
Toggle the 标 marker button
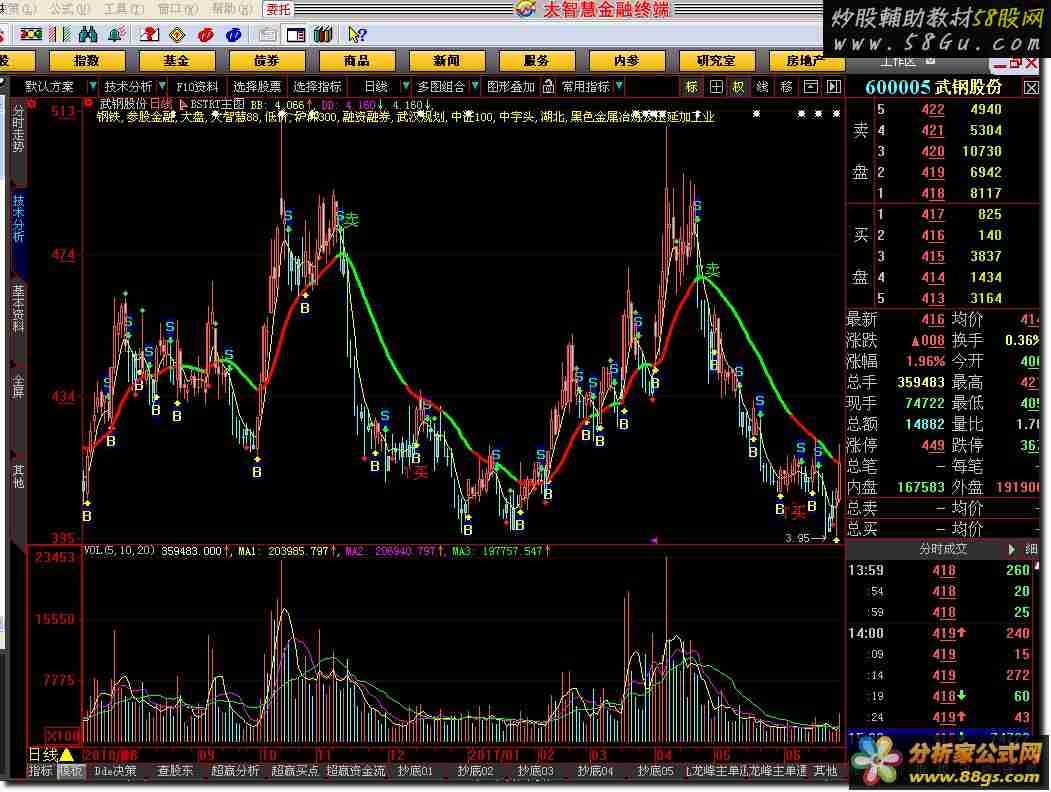coord(692,86)
